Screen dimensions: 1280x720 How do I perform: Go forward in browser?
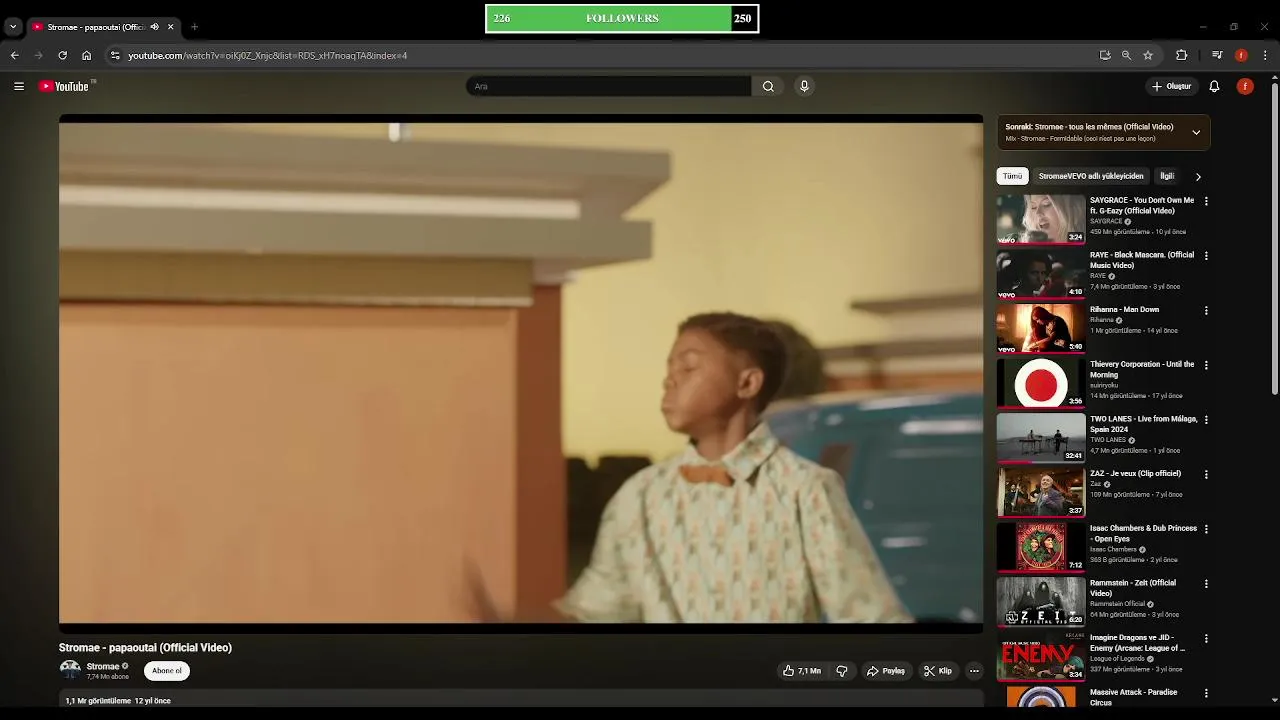38,55
